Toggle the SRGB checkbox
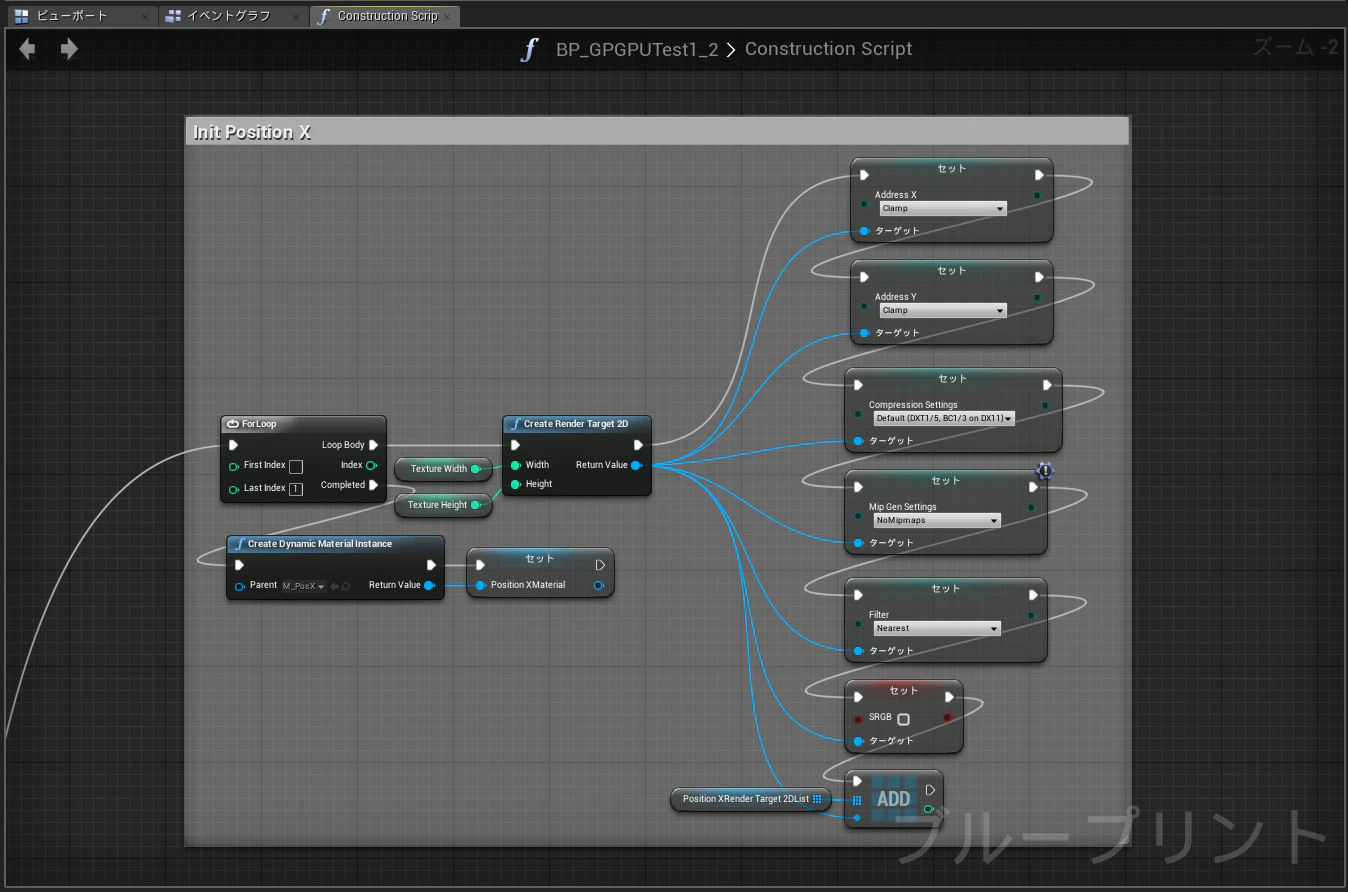The image size is (1348, 892). click(903, 719)
